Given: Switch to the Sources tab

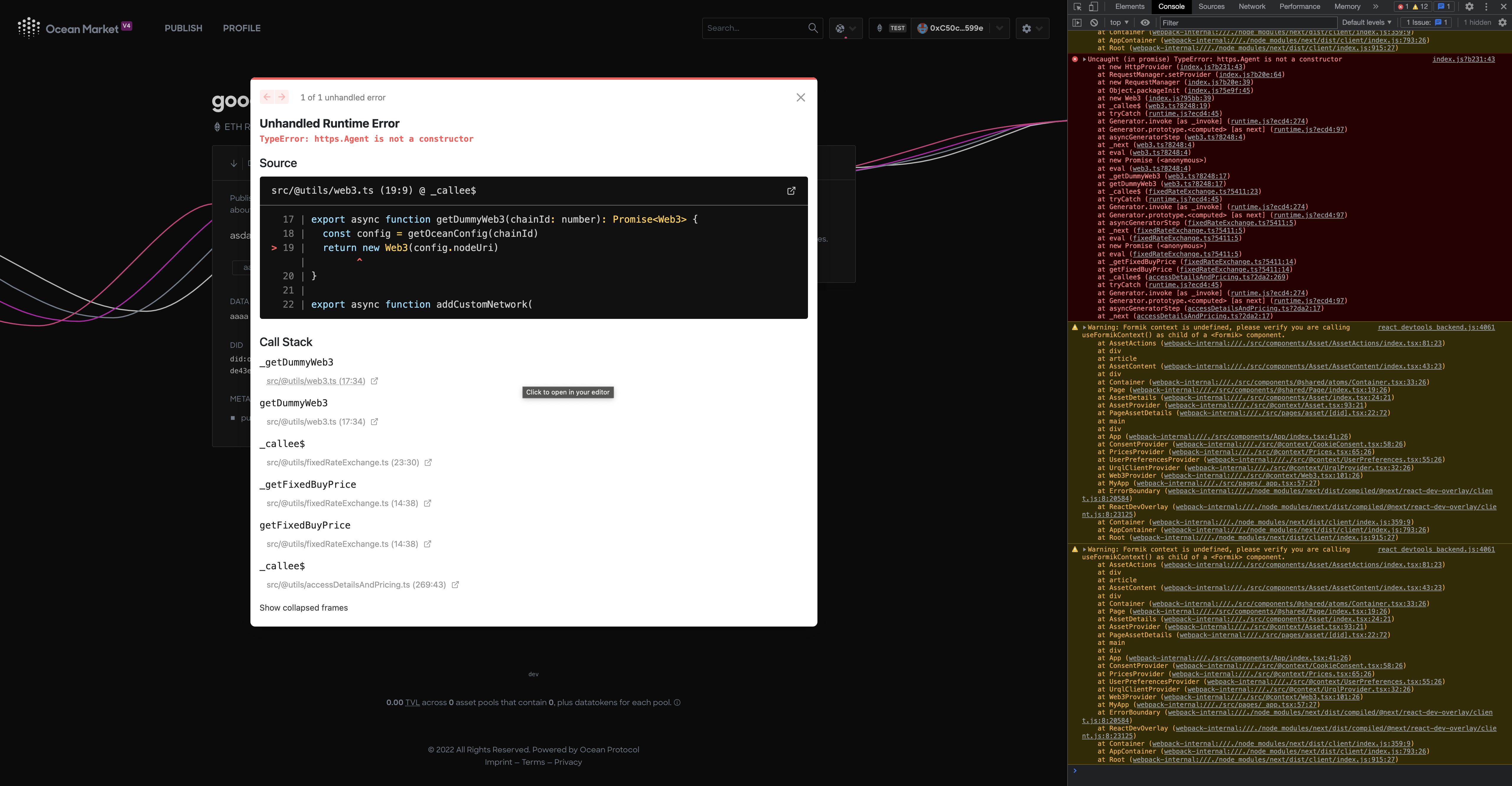Looking at the screenshot, I should pyautogui.click(x=1211, y=6).
